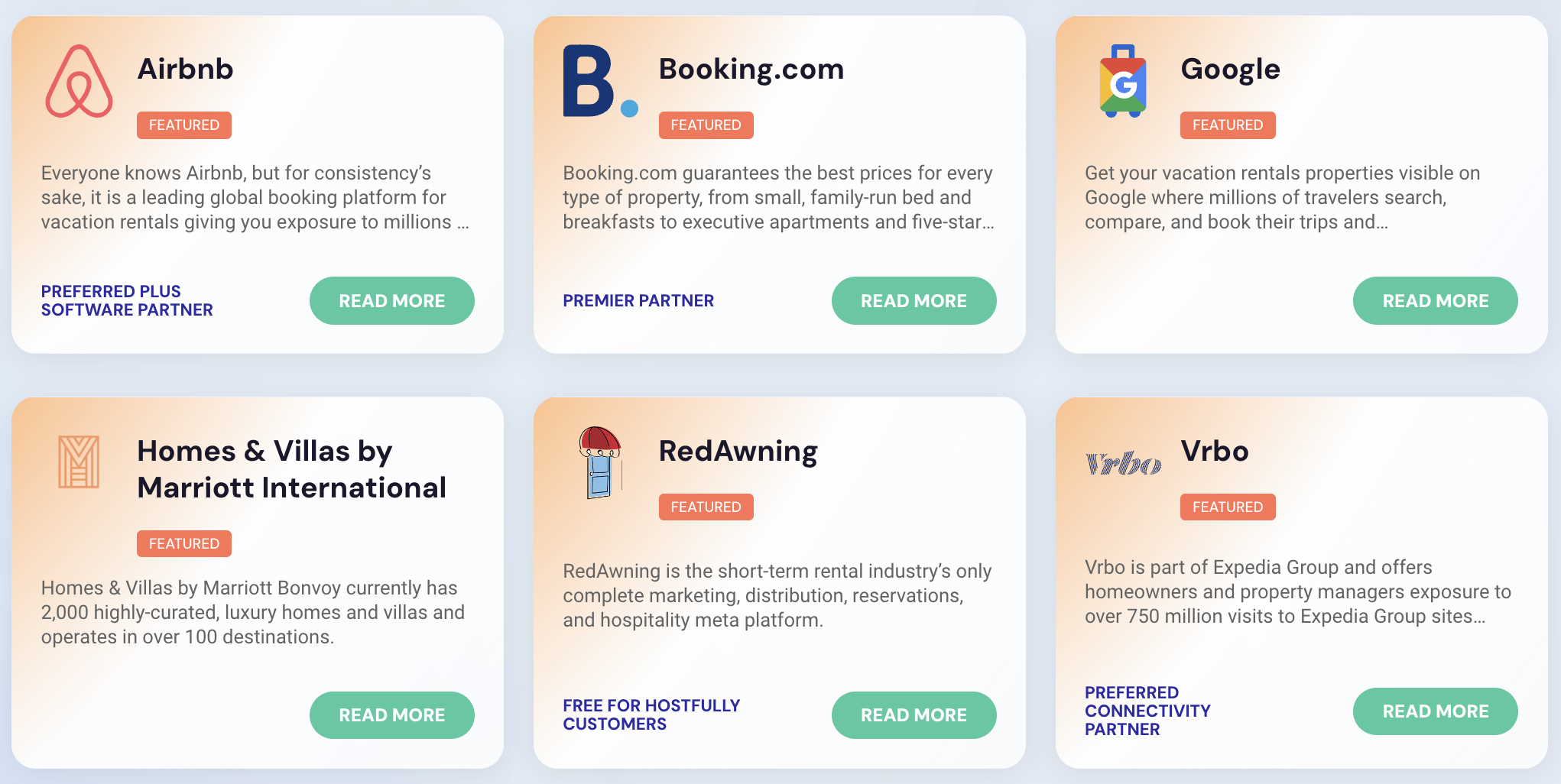1561x784 pixels.
Task: Click the RedAwning storefront logo icon
Action: pos(600,465)
